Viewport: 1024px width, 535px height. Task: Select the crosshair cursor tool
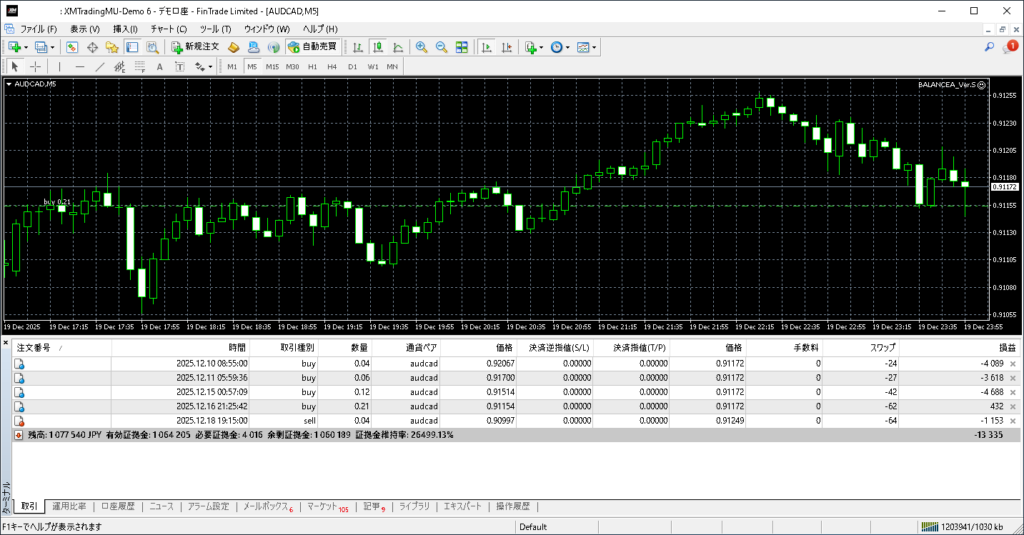coord(35,67)
